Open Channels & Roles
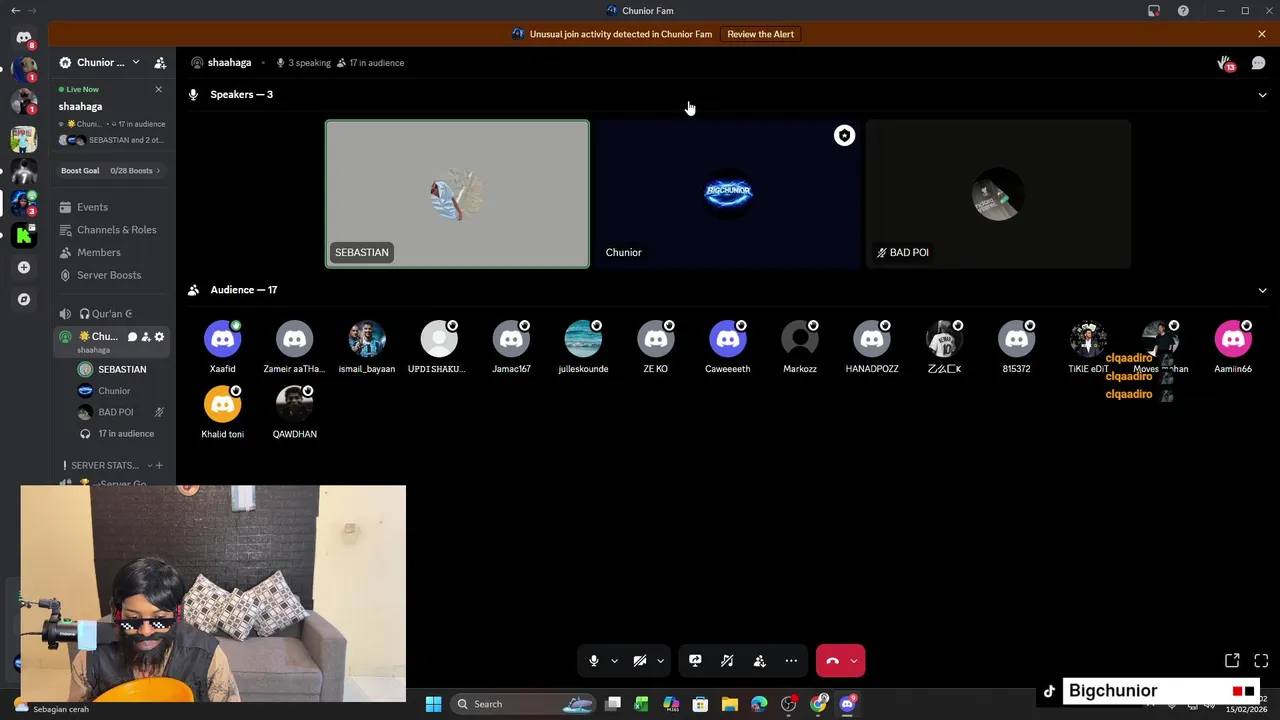Viewport: 1280px width, 720px height. [x=113, y=230]
